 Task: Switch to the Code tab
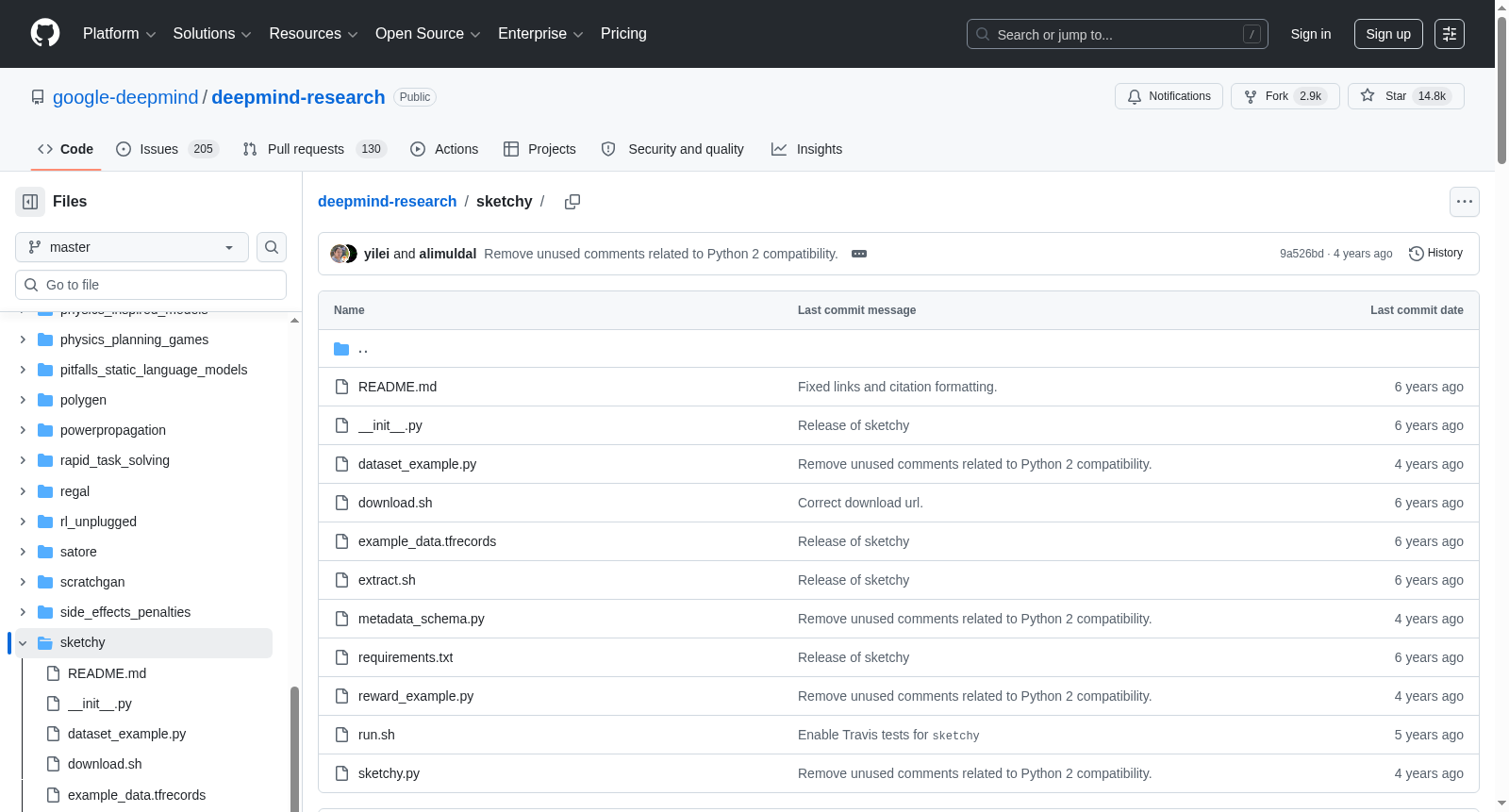click(x=66, y=149)
